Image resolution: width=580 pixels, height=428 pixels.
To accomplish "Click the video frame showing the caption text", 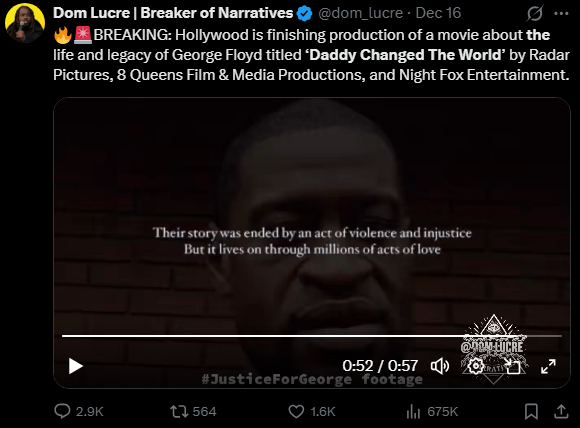I will [312, 243].
